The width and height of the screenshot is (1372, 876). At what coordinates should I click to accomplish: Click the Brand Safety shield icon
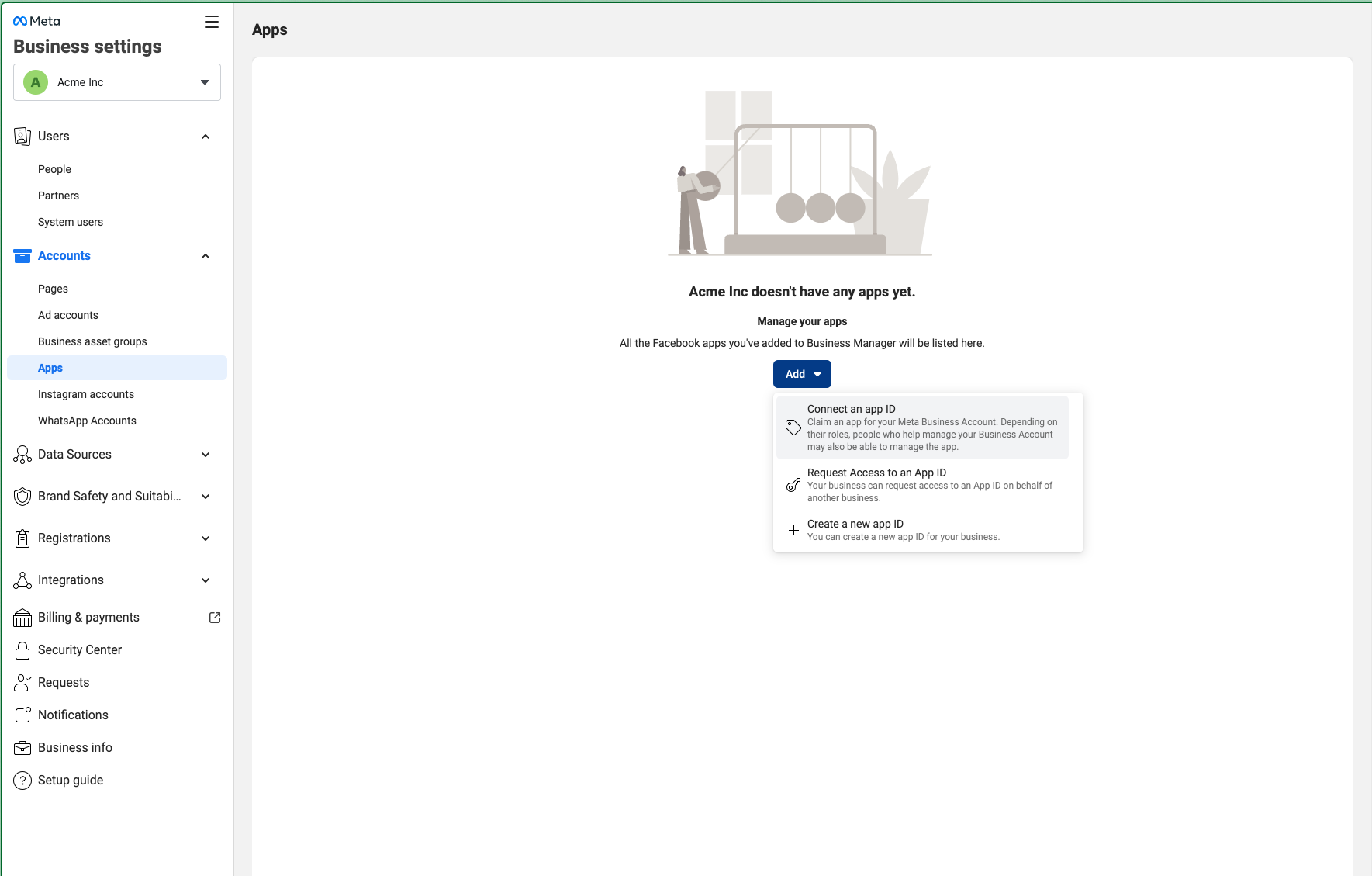tap(22, 497)
